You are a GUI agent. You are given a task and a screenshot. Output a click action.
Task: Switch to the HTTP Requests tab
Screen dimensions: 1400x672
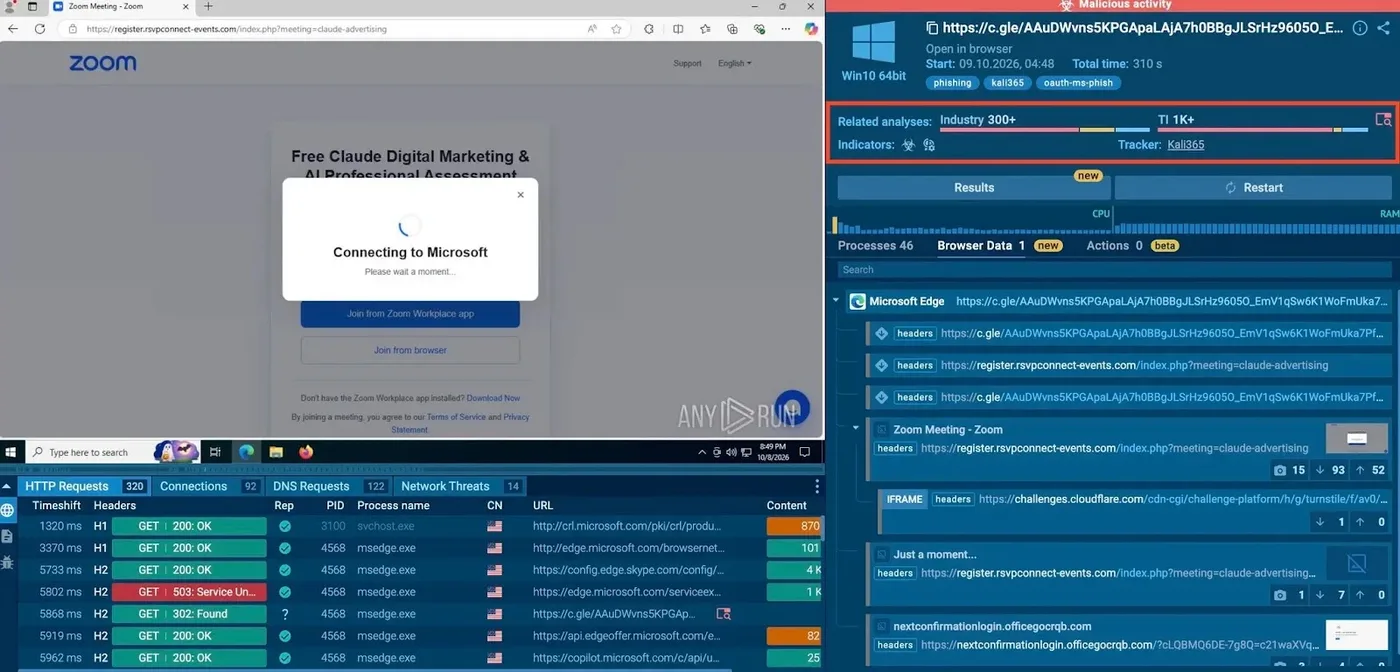point(86,486)
